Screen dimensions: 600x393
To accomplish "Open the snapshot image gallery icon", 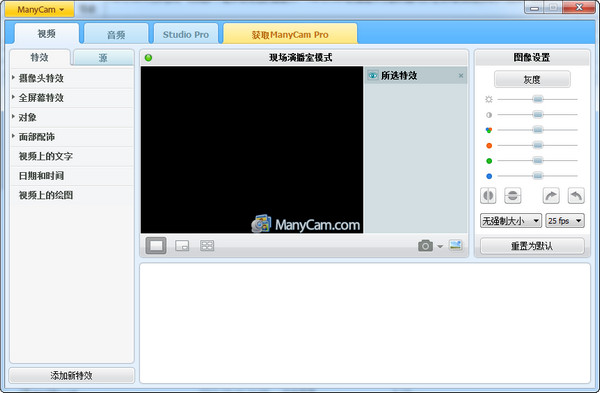I will click(x=455, y=245).
